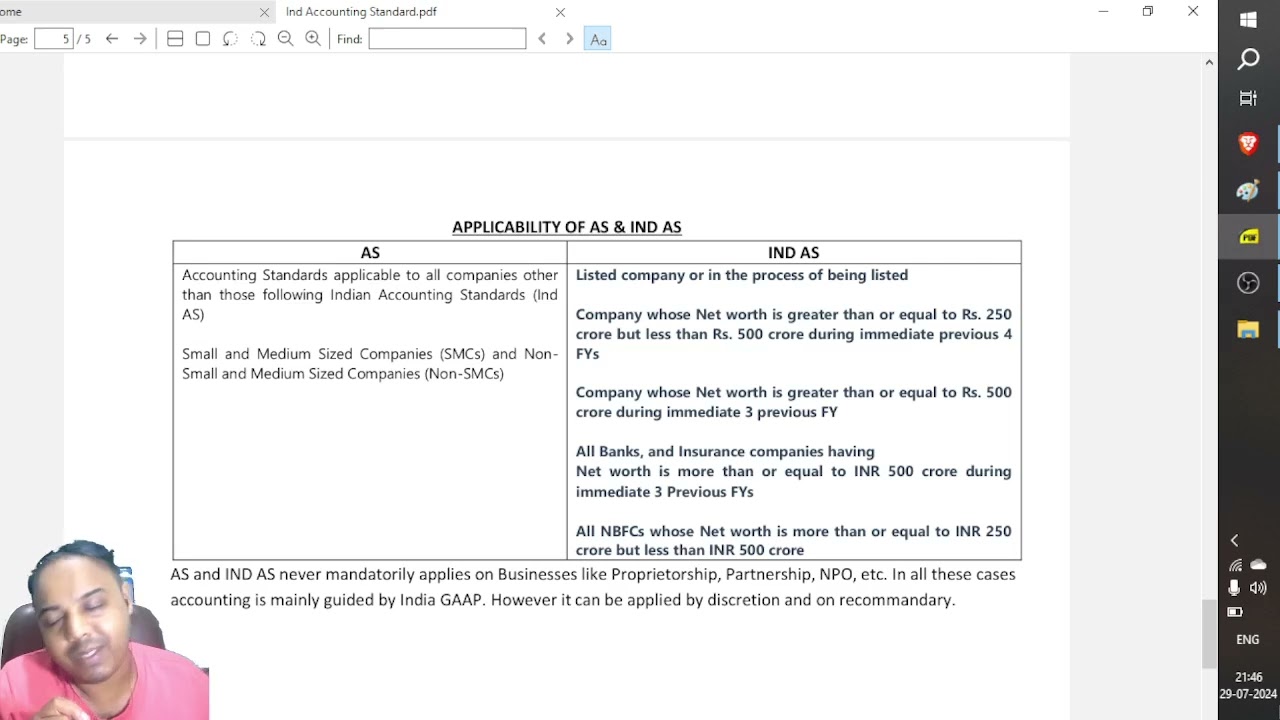Screen dimensions: 1280x720
Task: Open the Windows Start menu
Action: point(1248,20)
